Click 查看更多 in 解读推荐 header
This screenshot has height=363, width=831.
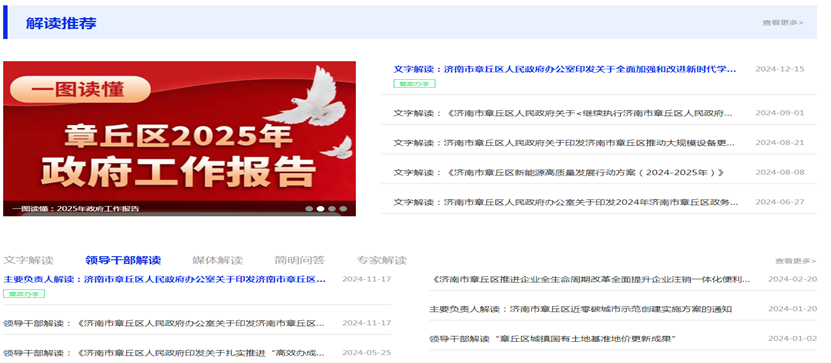[783, 22]
